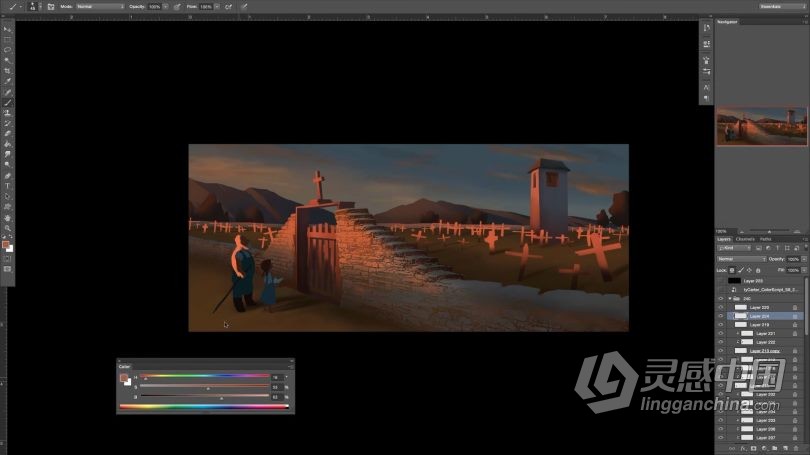Viewport: 810px width, 455px height.
Task: Open the brush Mode dropdown
Action: tap(100, 7)
